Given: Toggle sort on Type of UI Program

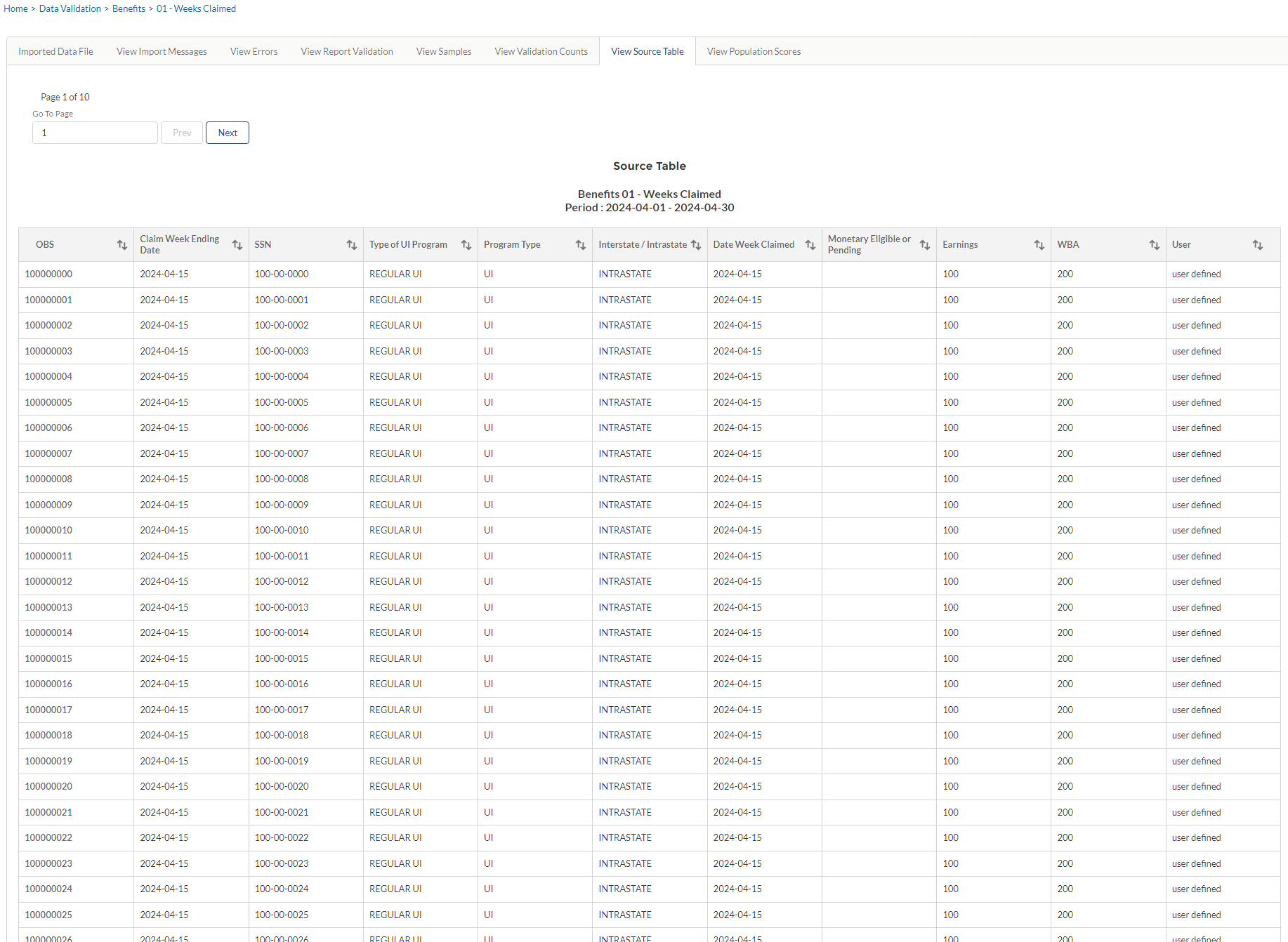Looking at the screenshot, I should coord(466,245).
